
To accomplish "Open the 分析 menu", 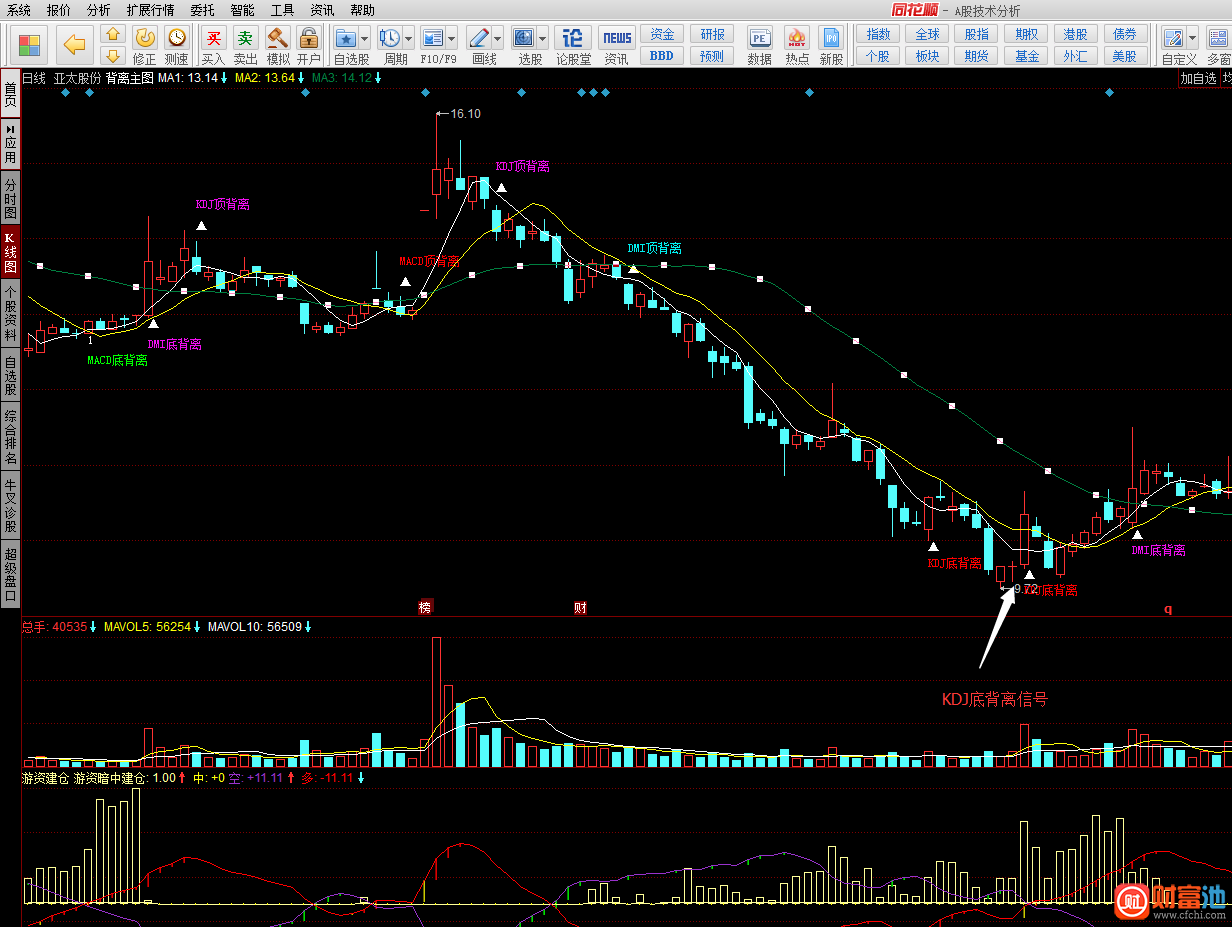I will (99, 10).
